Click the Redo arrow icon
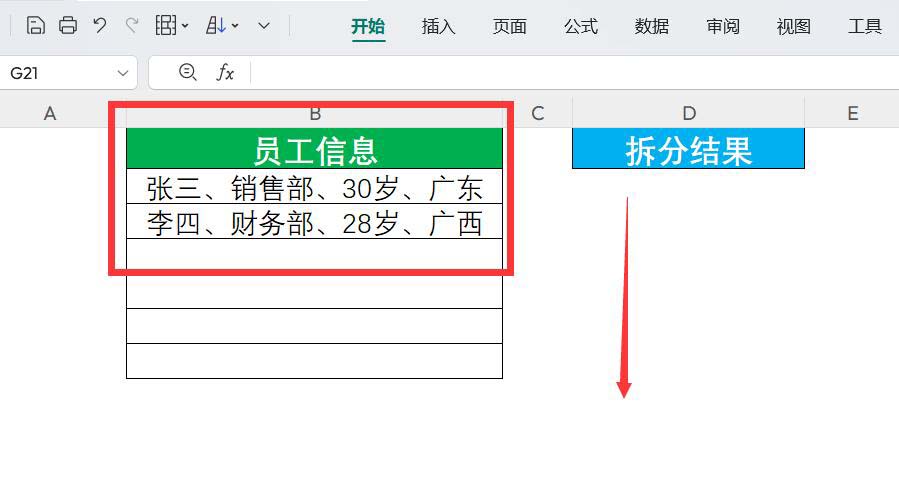Image resolution: width=899 pixels, height=492 pixels. [x=131, y=26]
